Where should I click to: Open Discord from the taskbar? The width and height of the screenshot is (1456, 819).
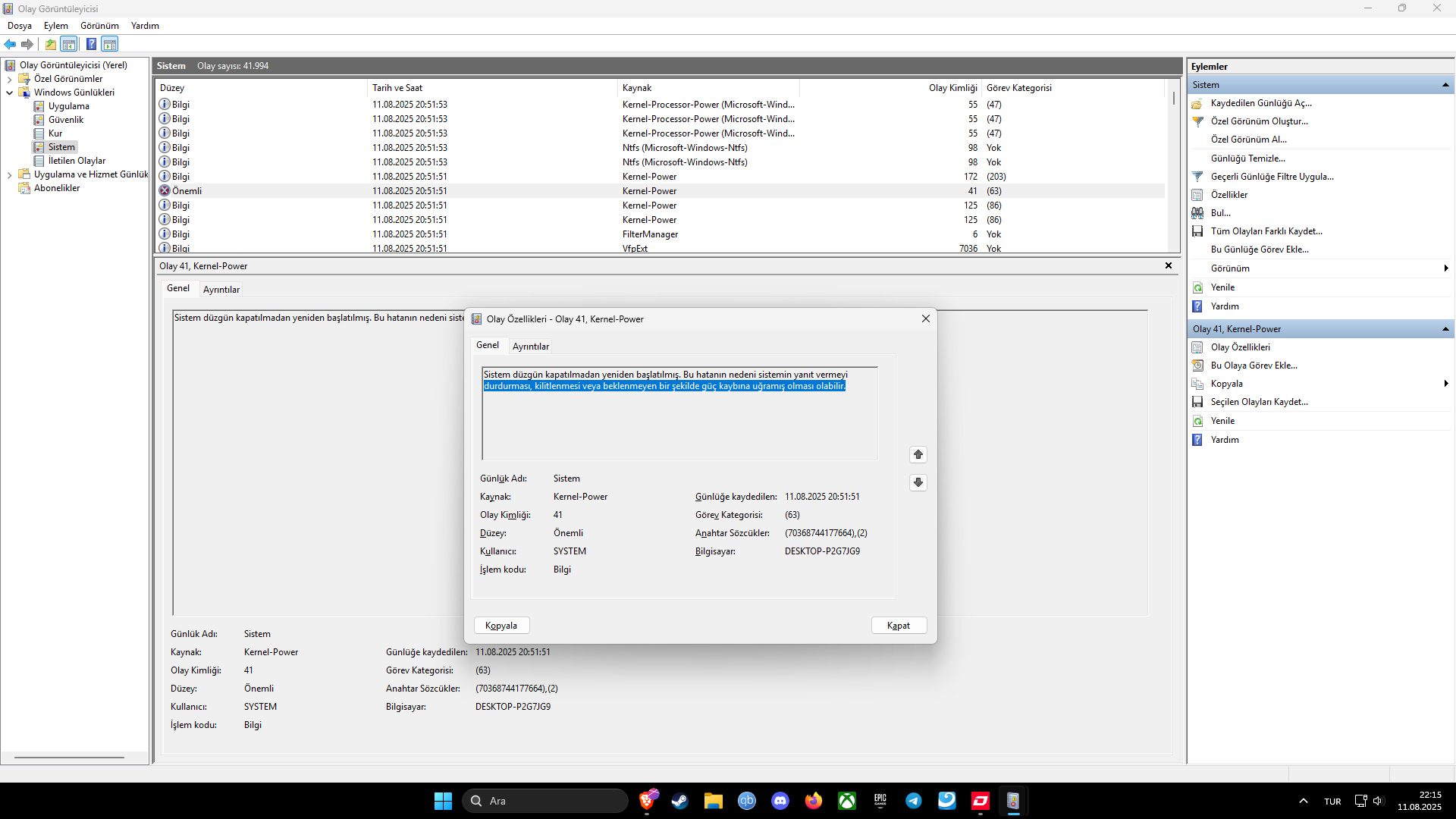(780, 801)
